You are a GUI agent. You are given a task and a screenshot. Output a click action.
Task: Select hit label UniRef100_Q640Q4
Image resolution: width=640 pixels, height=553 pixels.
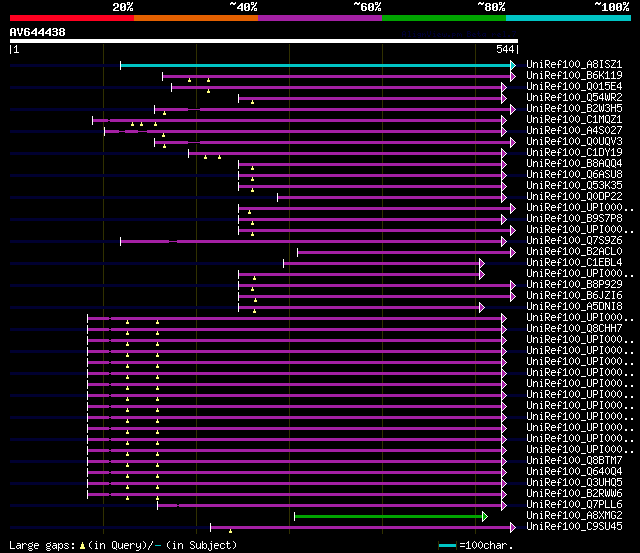574,472
